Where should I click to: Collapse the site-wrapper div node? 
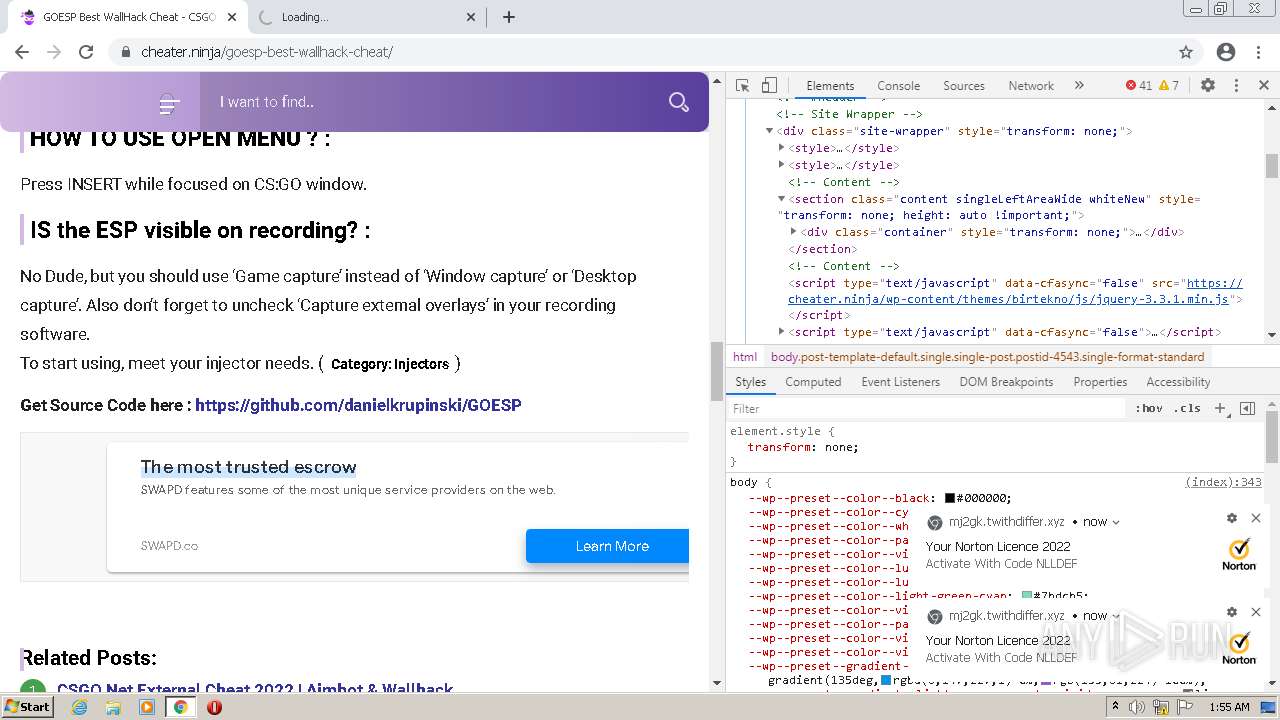point(770,131)
